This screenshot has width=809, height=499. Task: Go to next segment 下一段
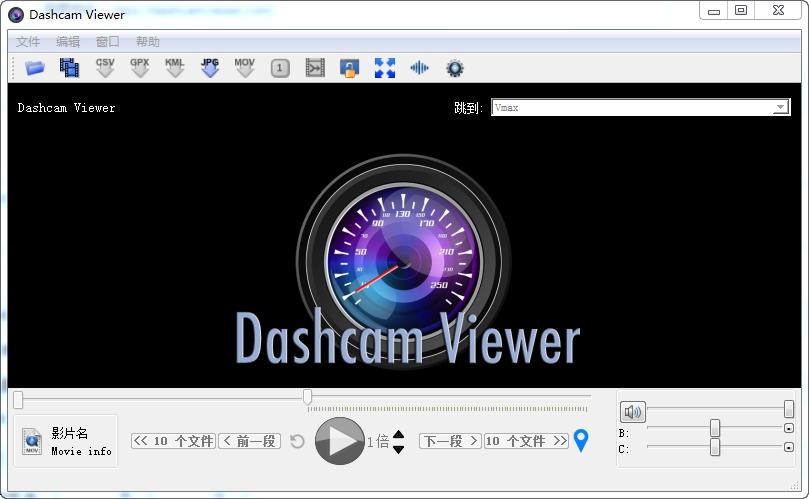tap(450, 441)
